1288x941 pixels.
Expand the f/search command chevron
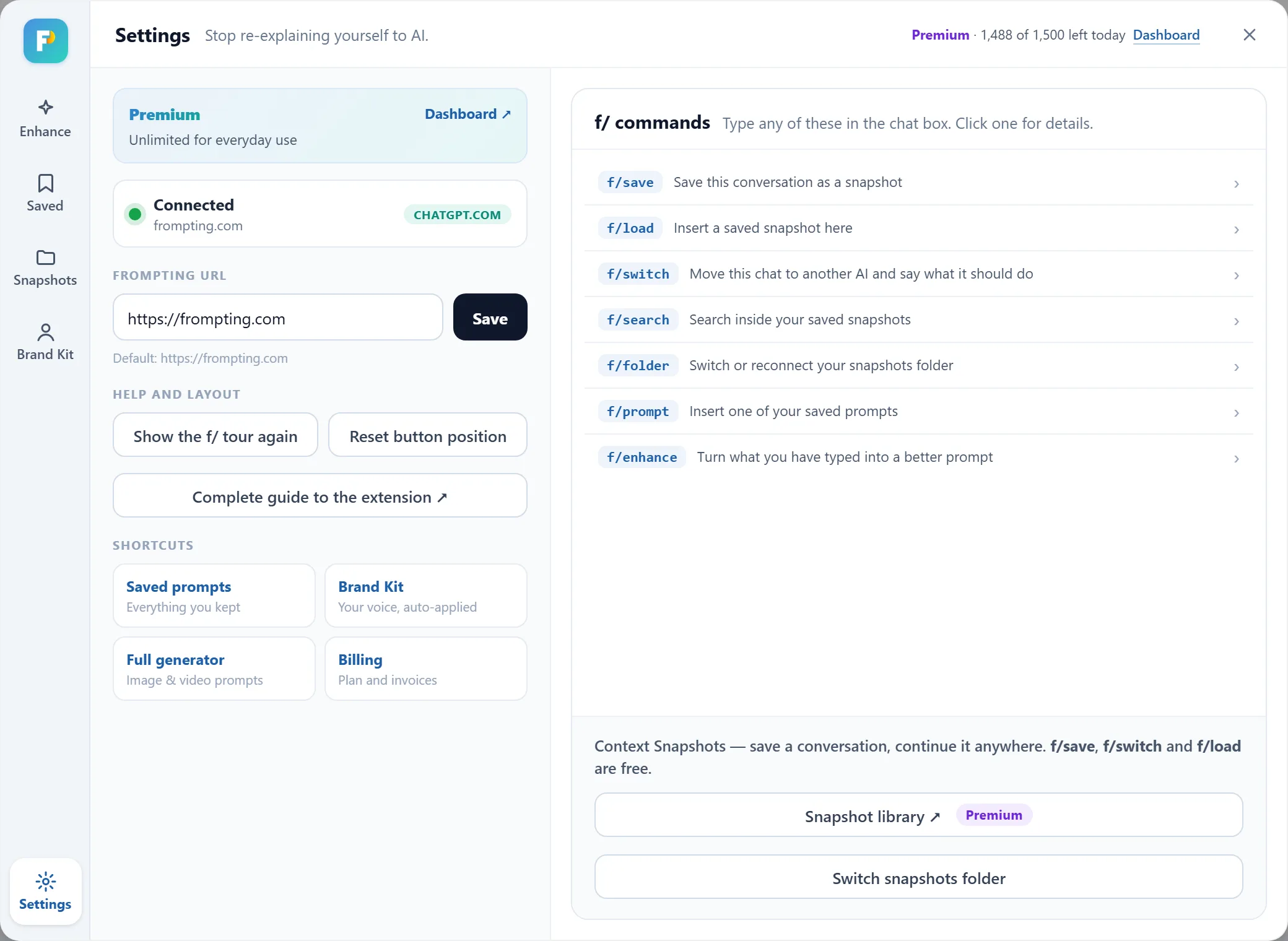pos(1236,321)
